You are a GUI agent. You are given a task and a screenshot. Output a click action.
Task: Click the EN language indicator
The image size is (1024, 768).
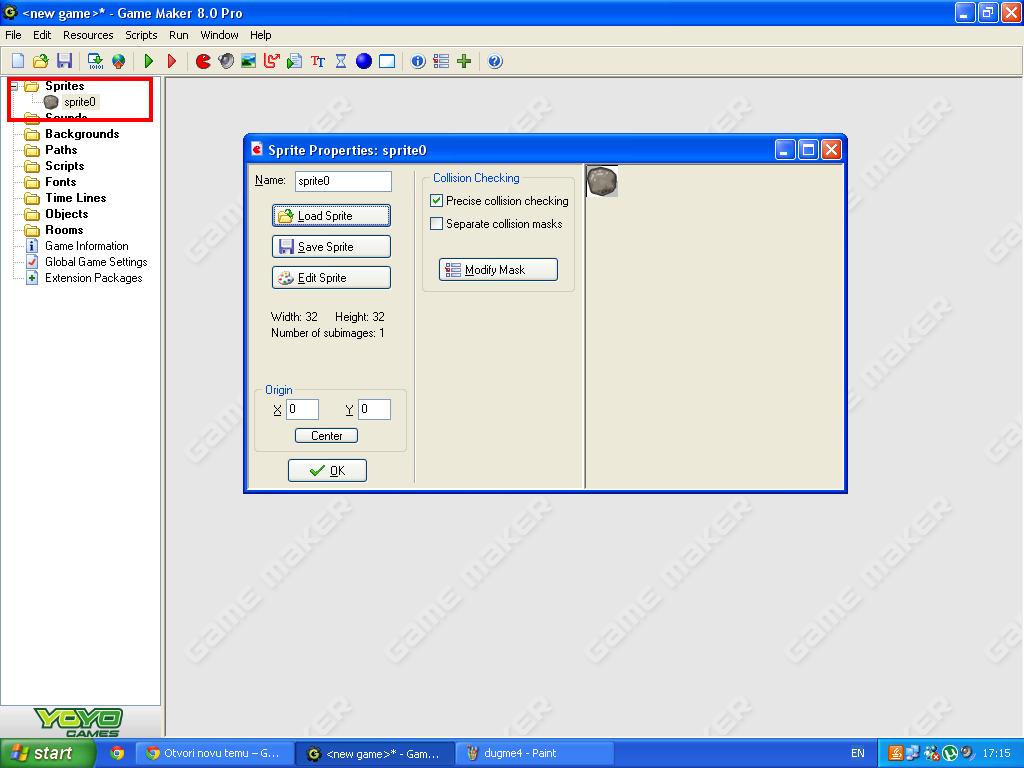857,753
